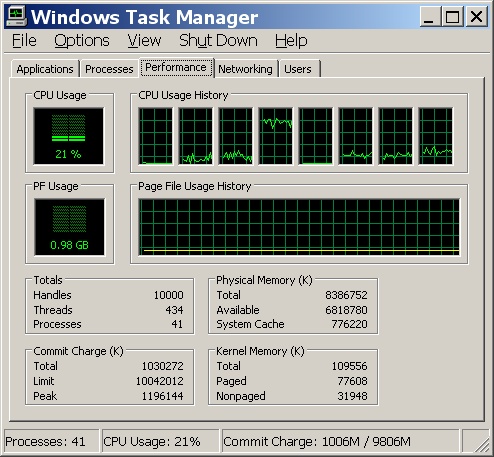Screen dimensions: 494x457
Task: Click the third CPU history graph
Action: point(236,136)
